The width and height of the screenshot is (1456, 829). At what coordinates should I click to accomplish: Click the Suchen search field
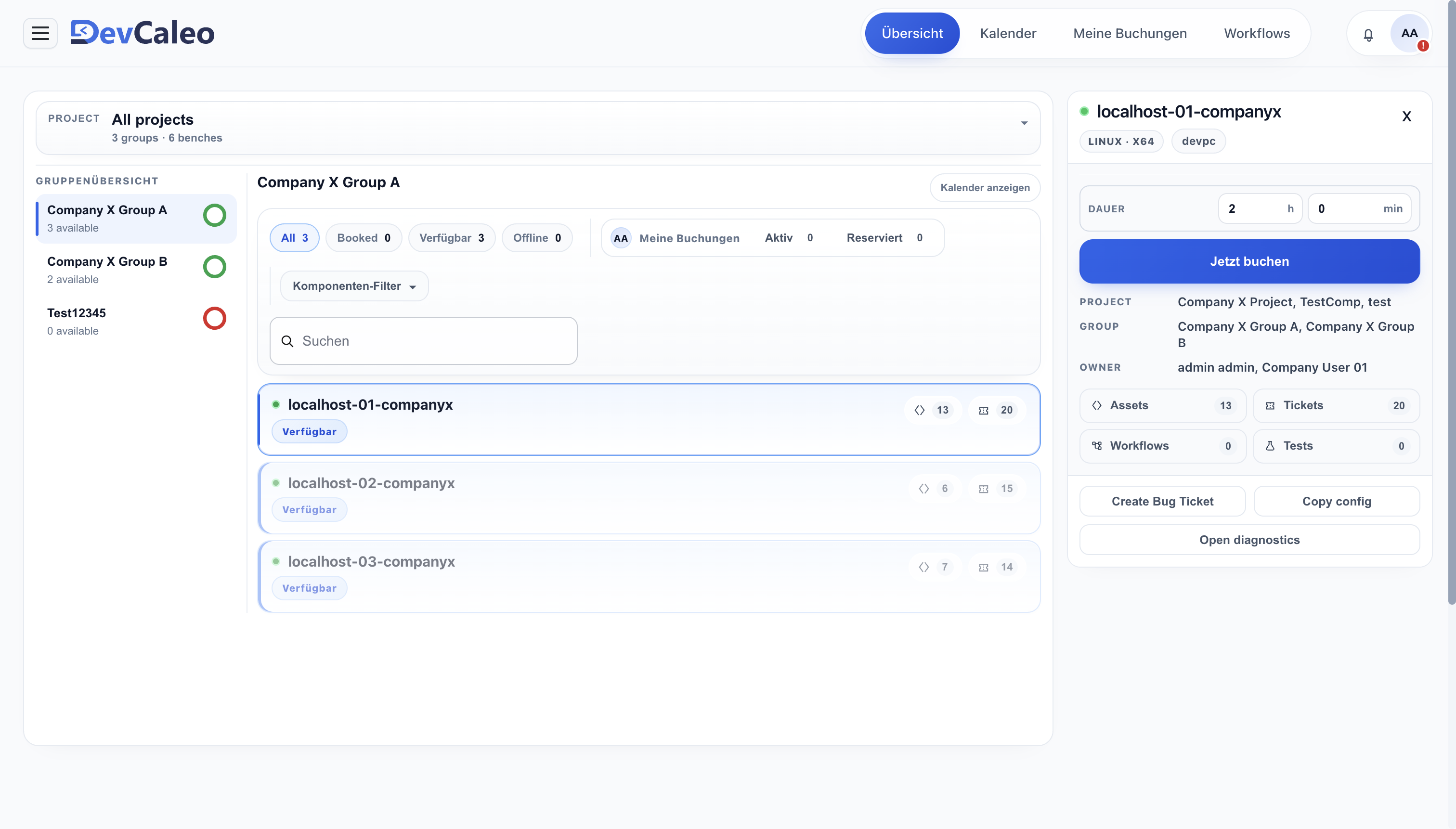[x=424, y=341]
